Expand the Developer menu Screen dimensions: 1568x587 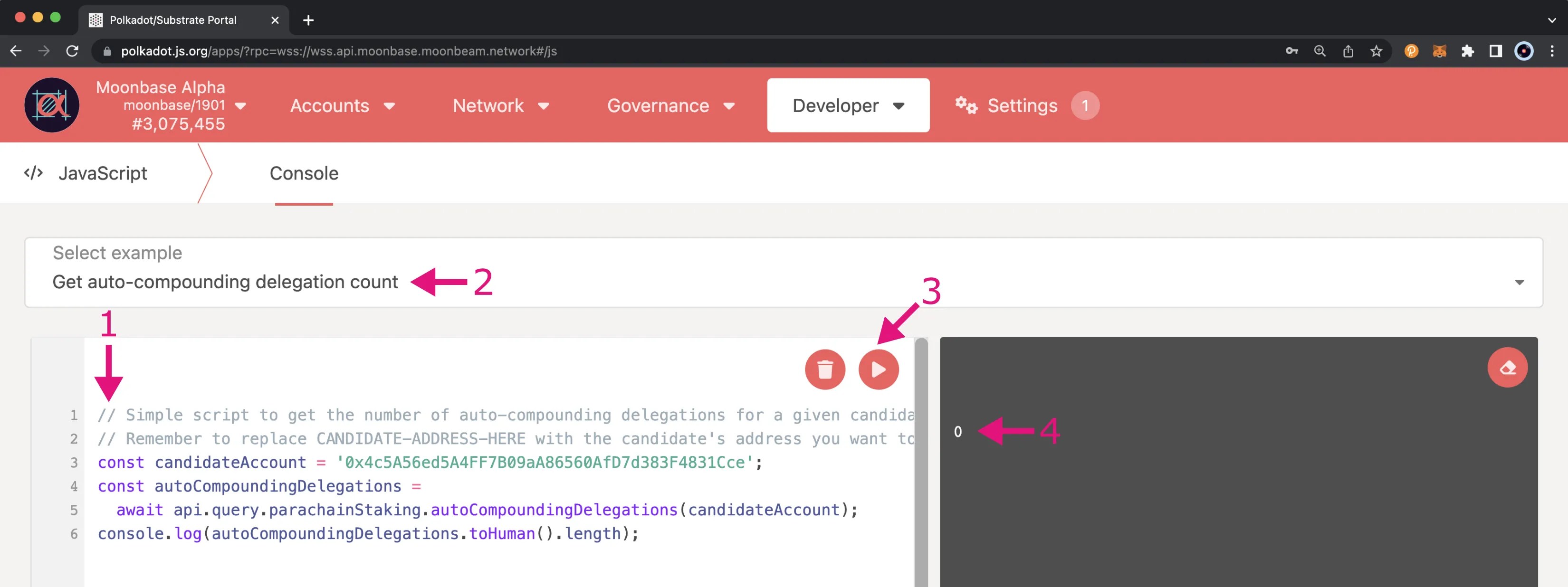[x=847, y=105]
